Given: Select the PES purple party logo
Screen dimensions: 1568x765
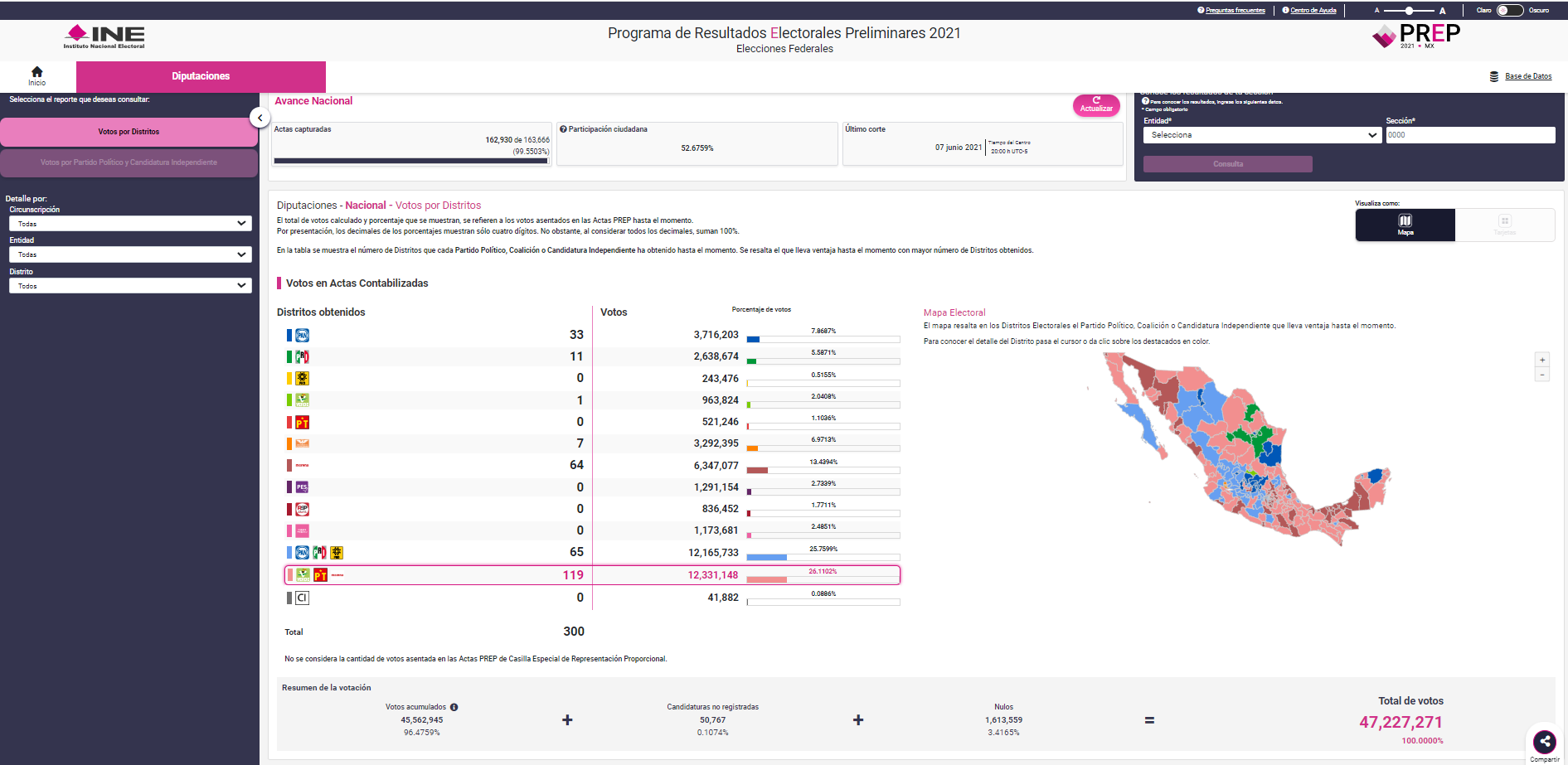Looking at the screenshot, I should coord(303,487).
